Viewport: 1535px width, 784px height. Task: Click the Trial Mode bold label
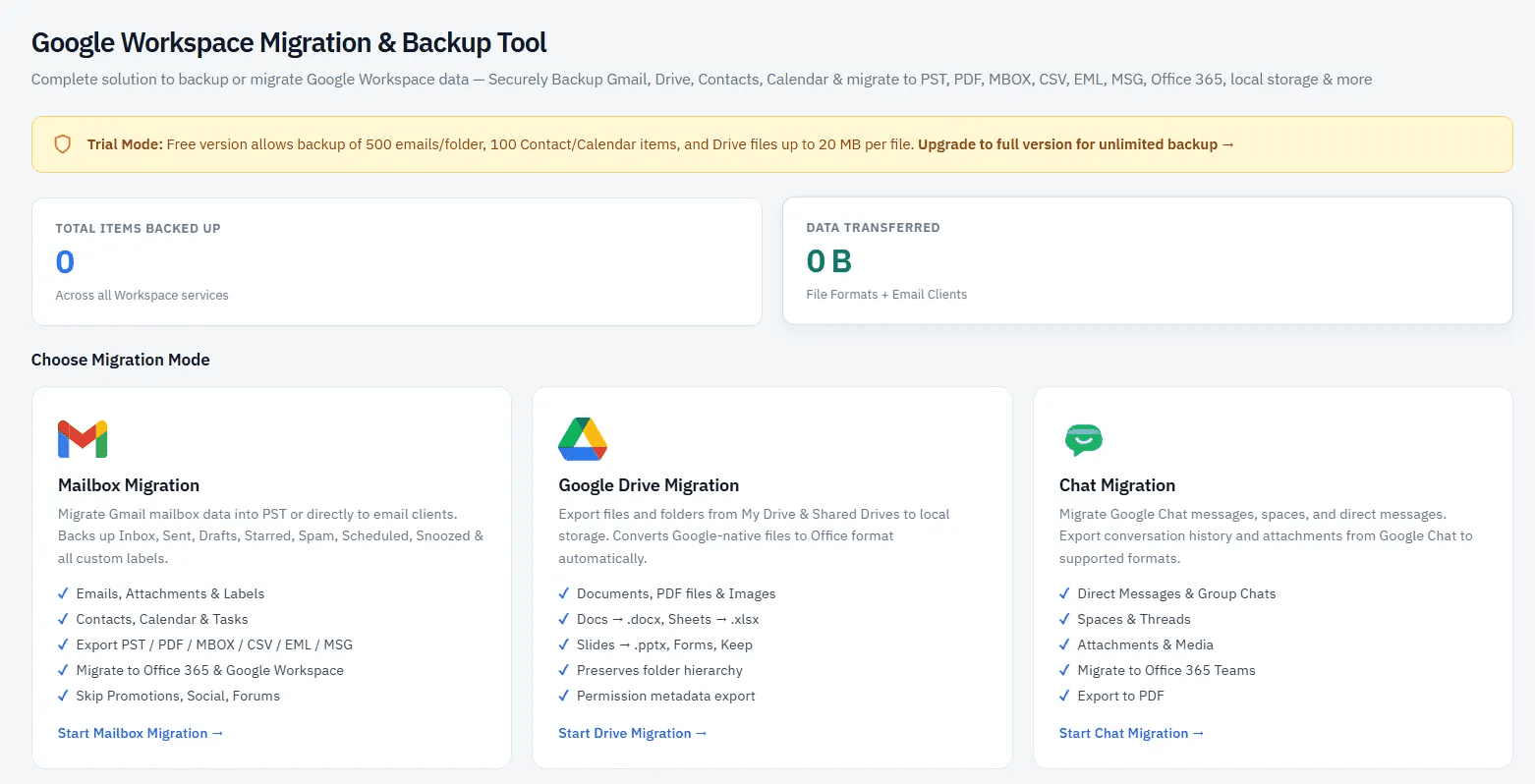(125, 144)
